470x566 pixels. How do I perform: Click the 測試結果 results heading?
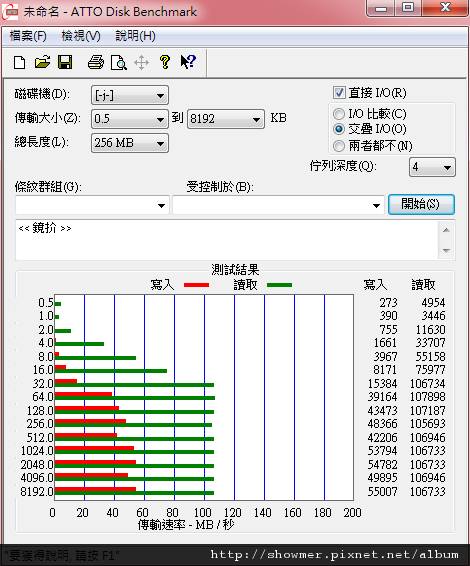(x=235, y=270)
